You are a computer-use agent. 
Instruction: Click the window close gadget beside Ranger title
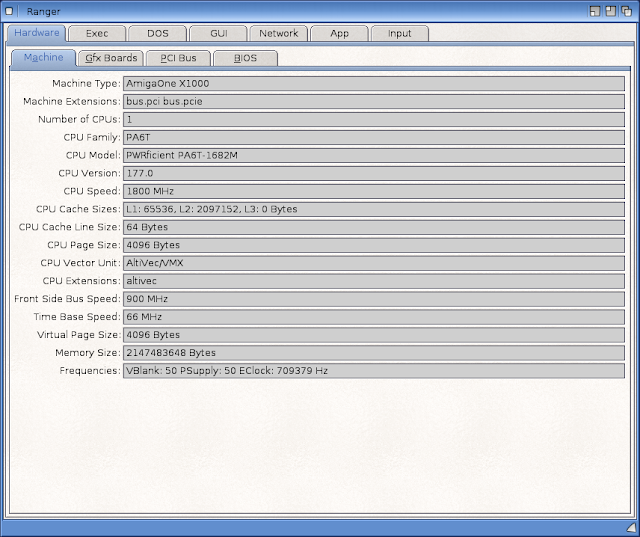9,11
